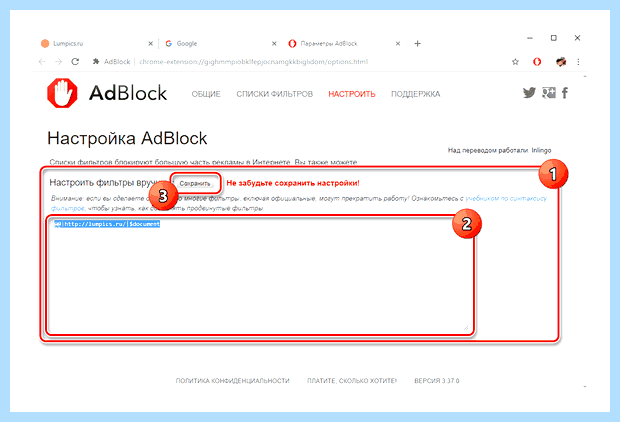Image resolution: width=620 pixels, height=422 pixels.
Task: Open ПОЛИТИКА КОНФИДЕНЦИАЛЬНОСТИ footer link
Action: tap(232, 380)
